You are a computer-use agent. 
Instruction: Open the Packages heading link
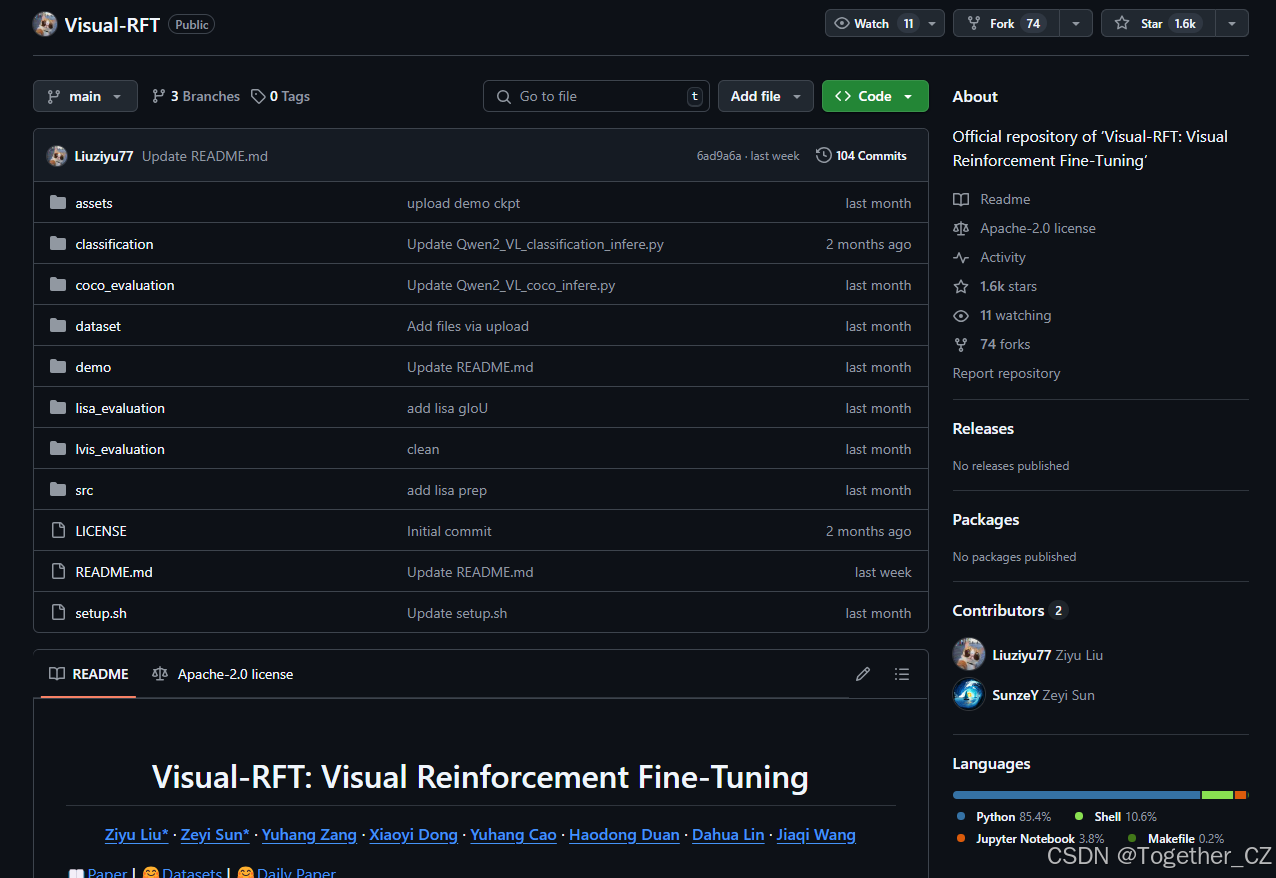986,519
